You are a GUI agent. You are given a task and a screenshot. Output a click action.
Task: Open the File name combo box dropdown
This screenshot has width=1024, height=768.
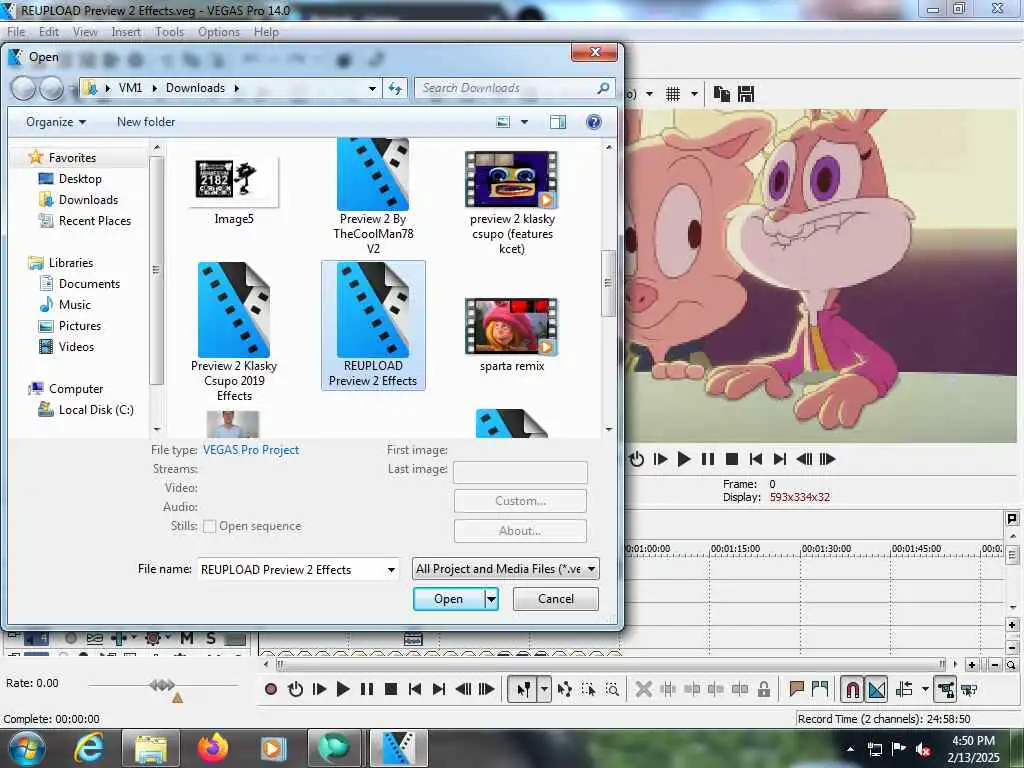pyautogui.click(x=391, y=569)
